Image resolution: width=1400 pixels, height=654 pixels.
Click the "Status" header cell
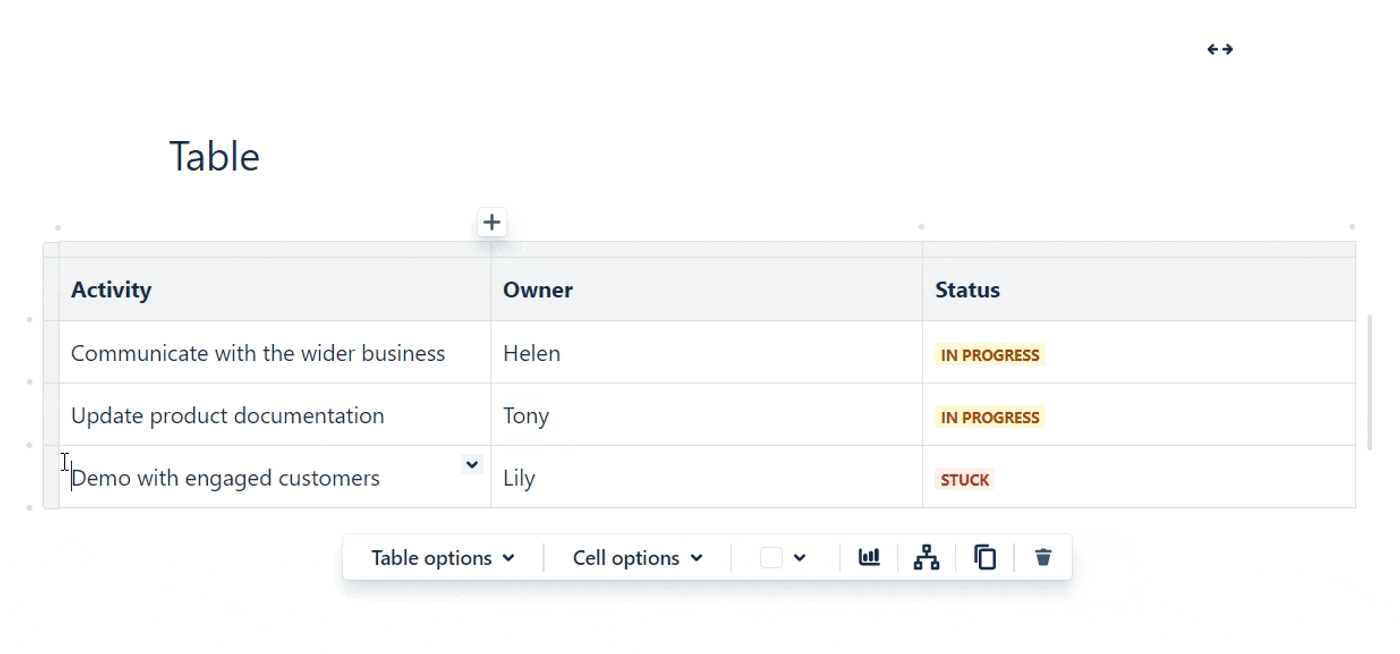[1139, 289]
